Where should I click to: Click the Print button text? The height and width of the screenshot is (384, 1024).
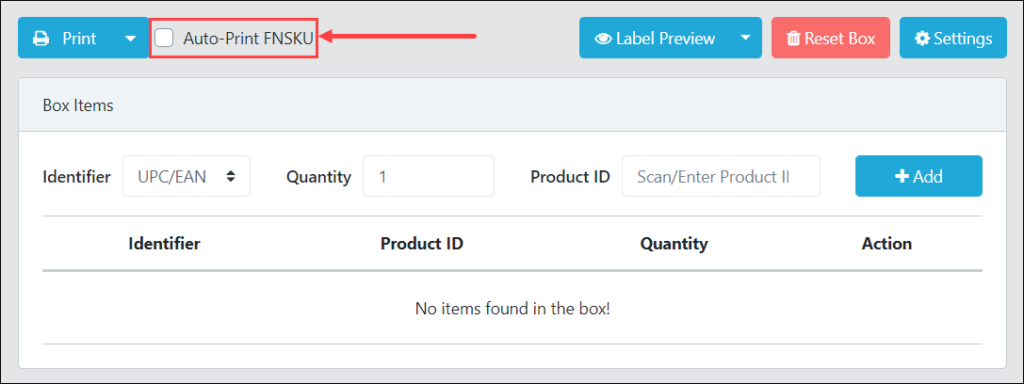tap(80, 39)
